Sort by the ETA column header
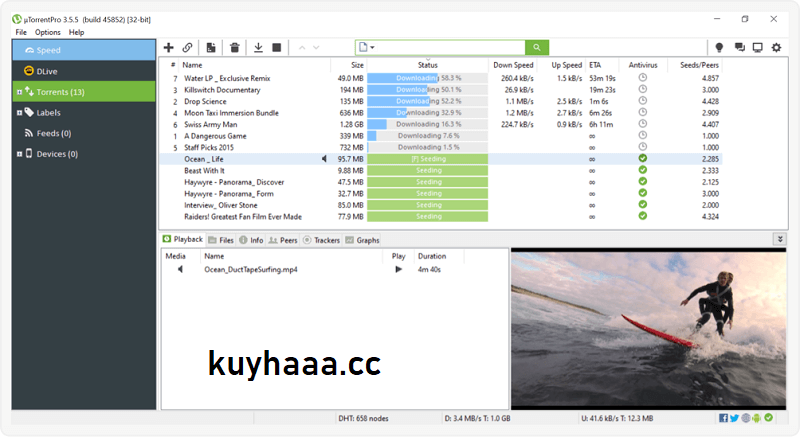 pyautogui.click(x=595, y=65)
